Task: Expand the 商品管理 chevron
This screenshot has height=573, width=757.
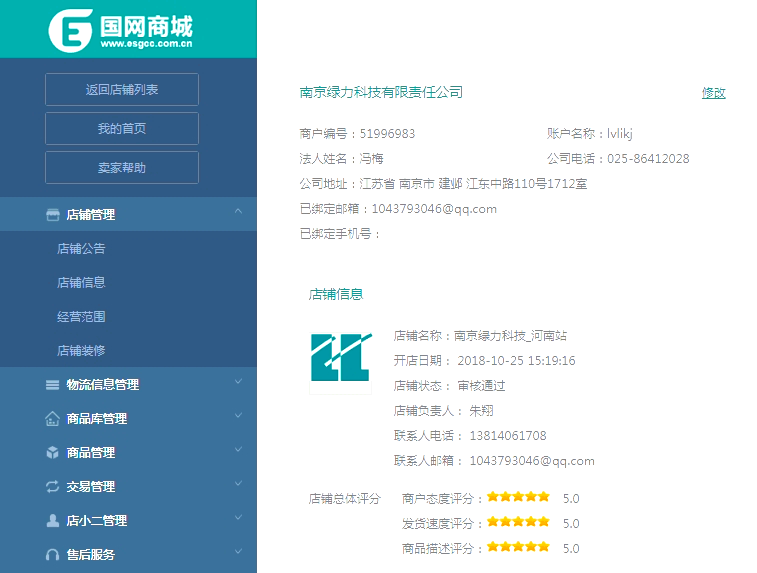Action: (x=238, y=449)
